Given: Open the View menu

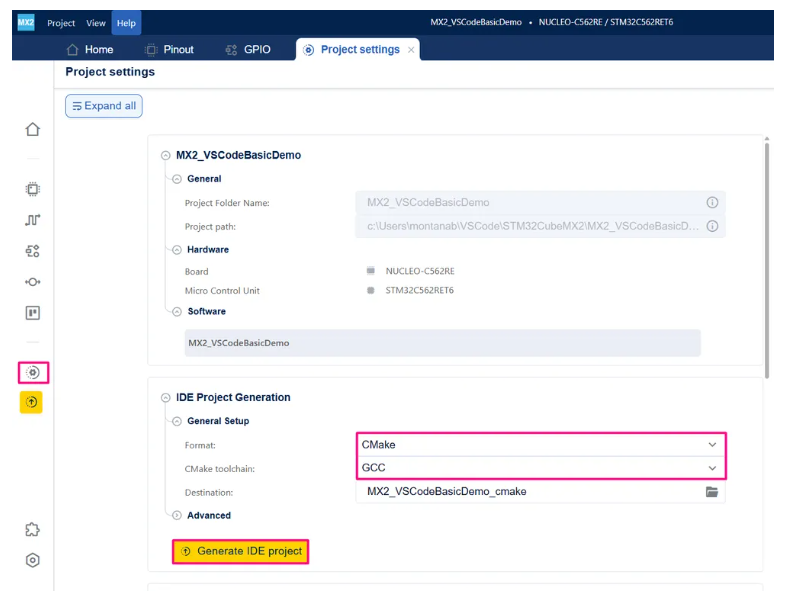Looking at the screenshot, I should click(95, 23).
